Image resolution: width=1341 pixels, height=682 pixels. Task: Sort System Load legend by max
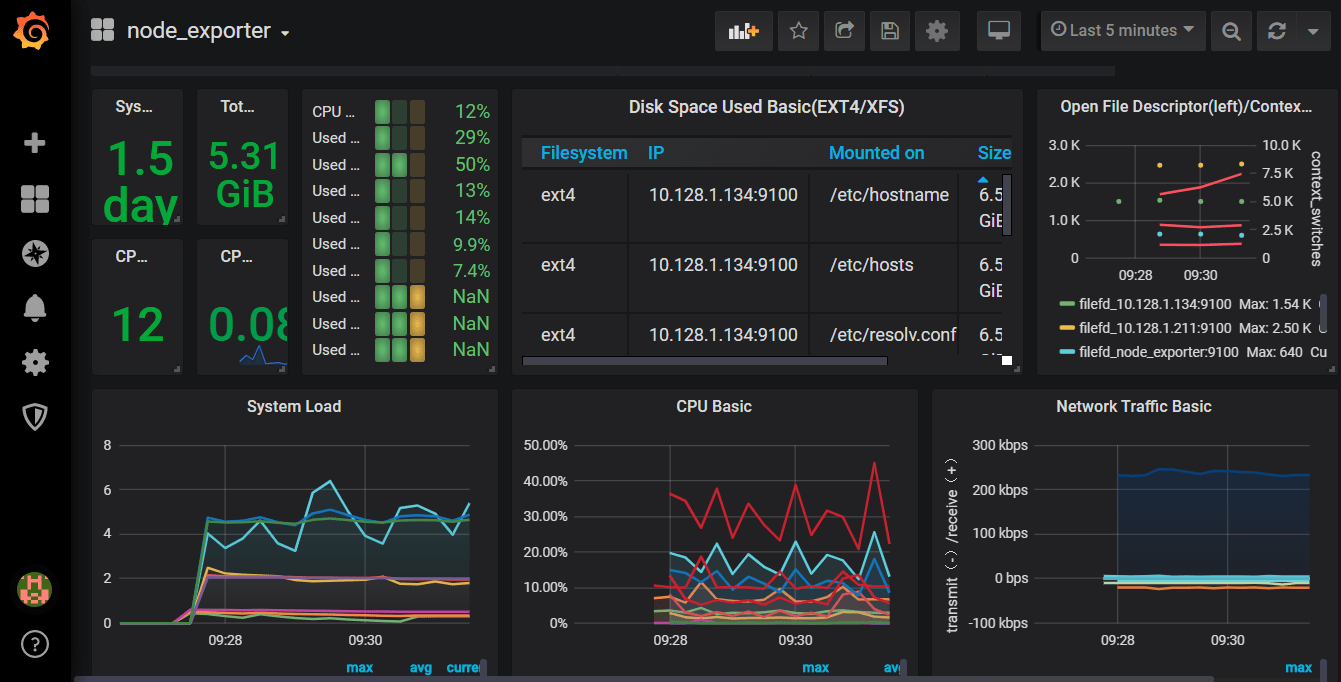[360, 667]
